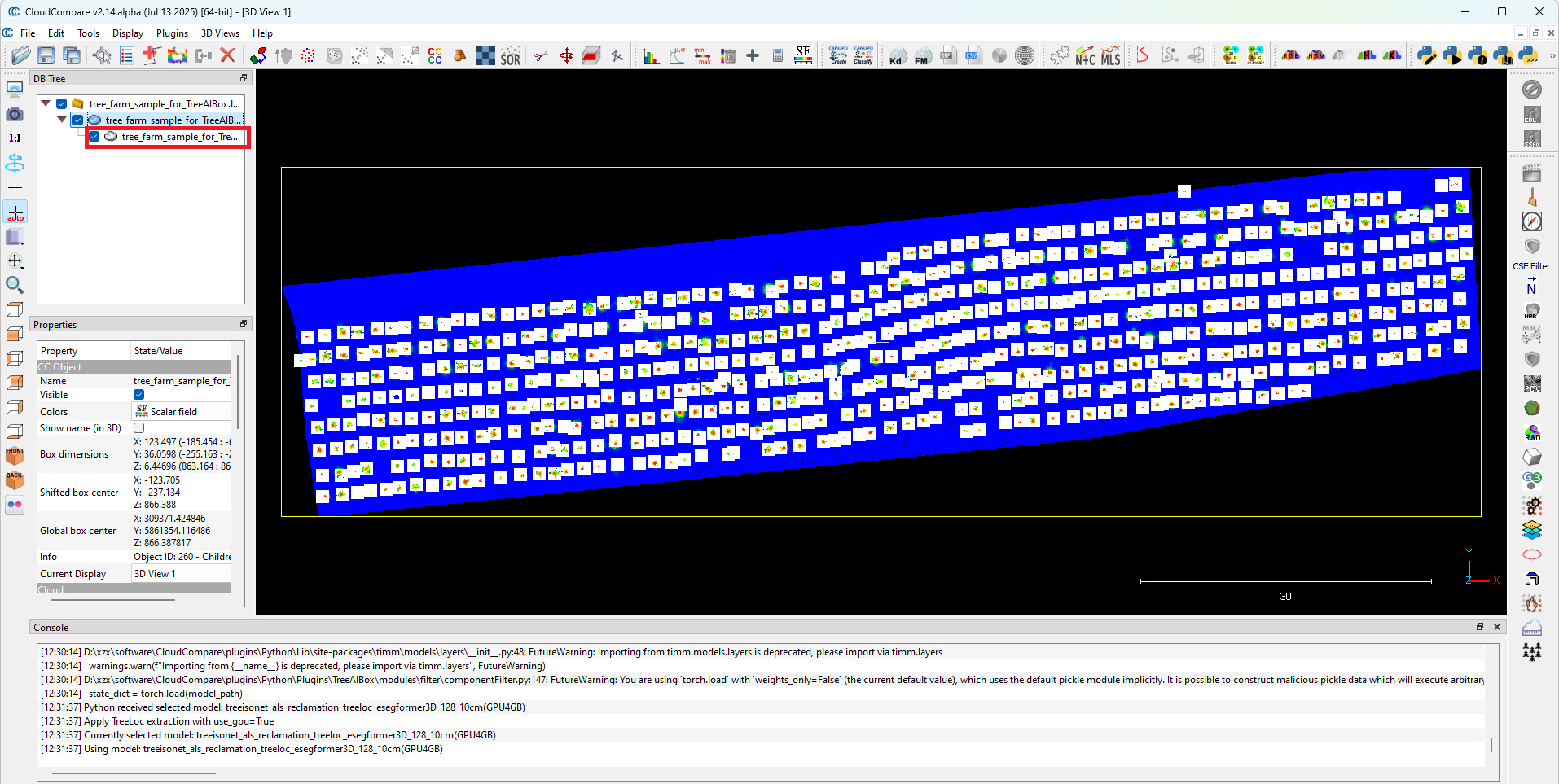Set 1:1 zoom in left sidebar
This screenshot has height=784, width=1559.
(15, 138)
